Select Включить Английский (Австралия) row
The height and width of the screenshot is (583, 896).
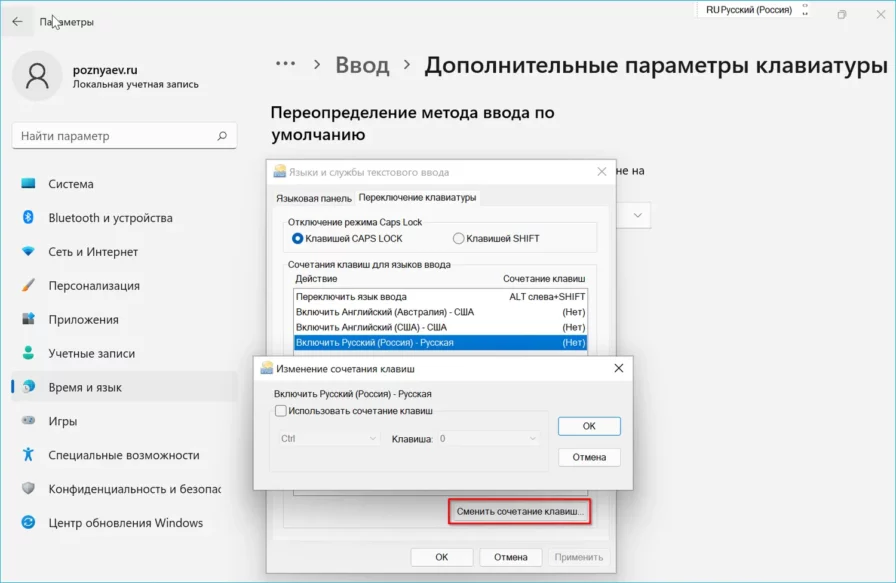[x=440, y=312]
